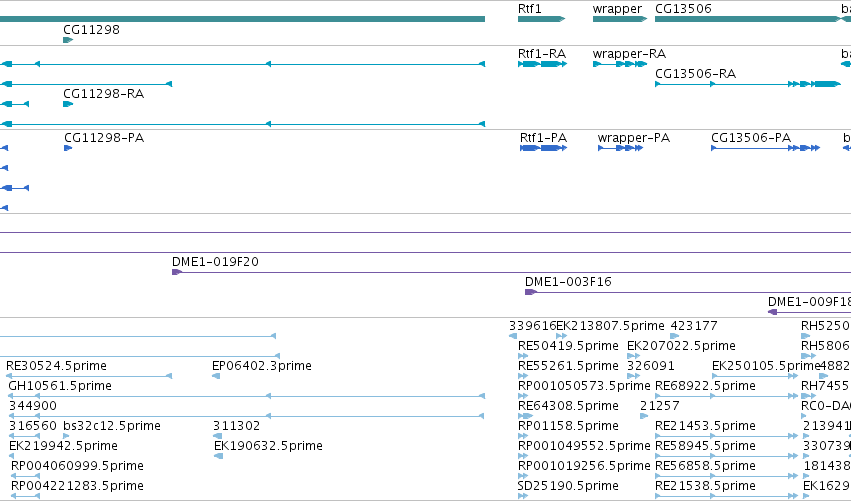The image size is (851, 501).
Task: Select the 423177 EST label
Action: click(x=694, y=326)
